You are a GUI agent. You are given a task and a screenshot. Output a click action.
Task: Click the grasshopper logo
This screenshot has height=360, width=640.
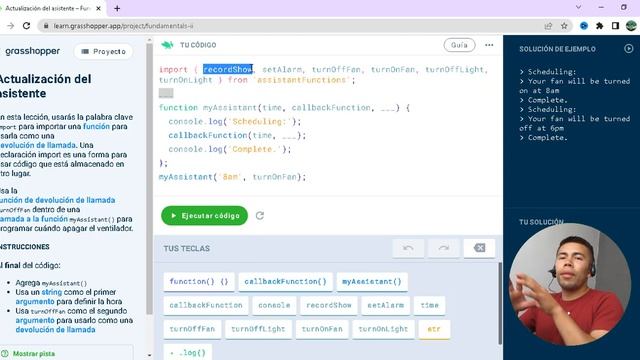pyautogui.click(x=33, y=51)
